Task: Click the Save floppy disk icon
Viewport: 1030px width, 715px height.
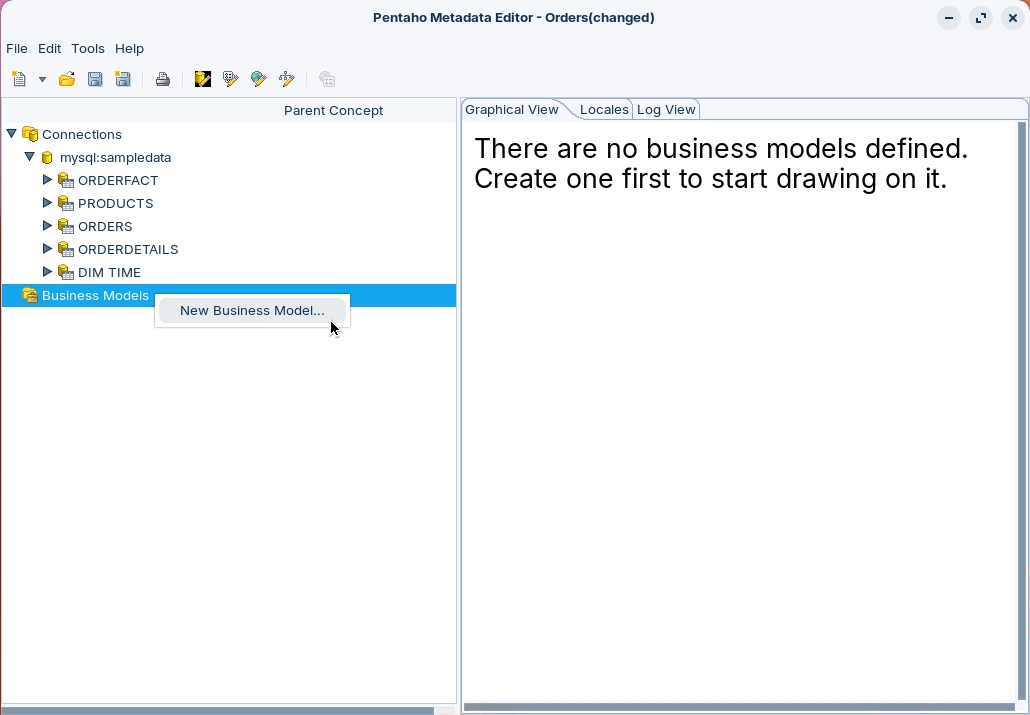Action: tap(95, 79)
